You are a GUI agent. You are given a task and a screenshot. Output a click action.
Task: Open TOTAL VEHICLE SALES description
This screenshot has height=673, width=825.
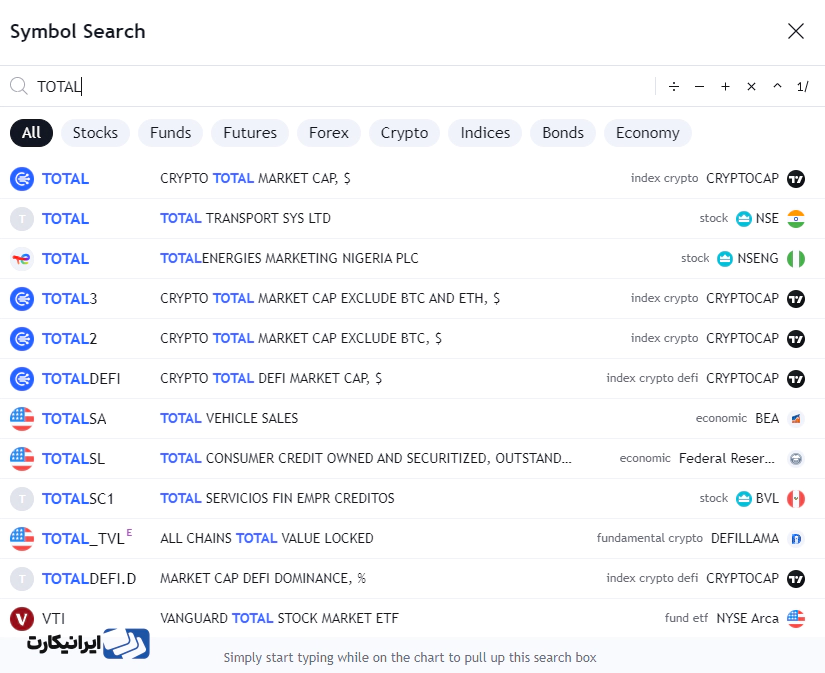(x=229, y=418)
